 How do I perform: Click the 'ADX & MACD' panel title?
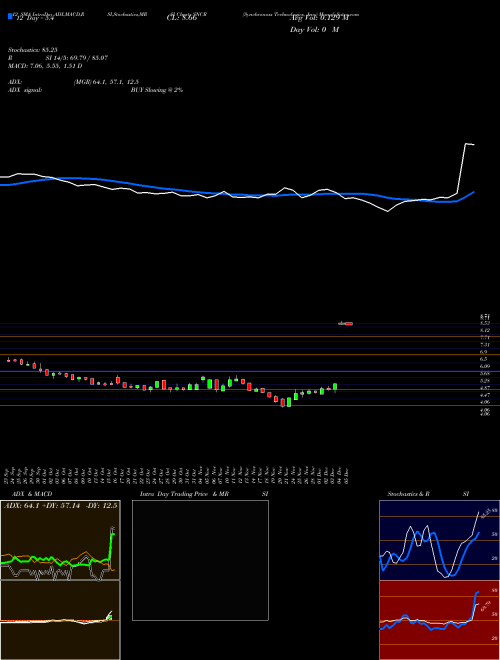click(32, 494)
